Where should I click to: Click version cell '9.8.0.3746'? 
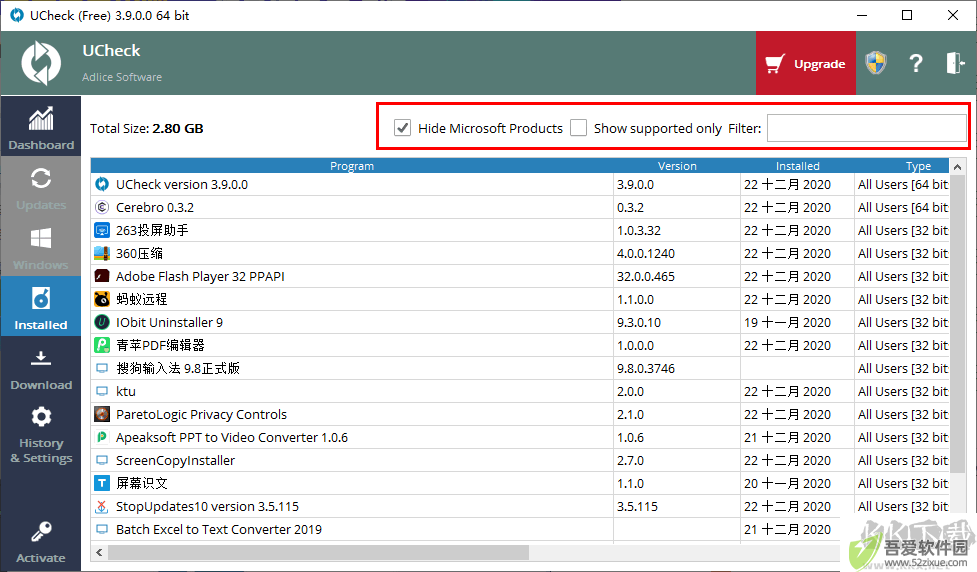[646, 368]
